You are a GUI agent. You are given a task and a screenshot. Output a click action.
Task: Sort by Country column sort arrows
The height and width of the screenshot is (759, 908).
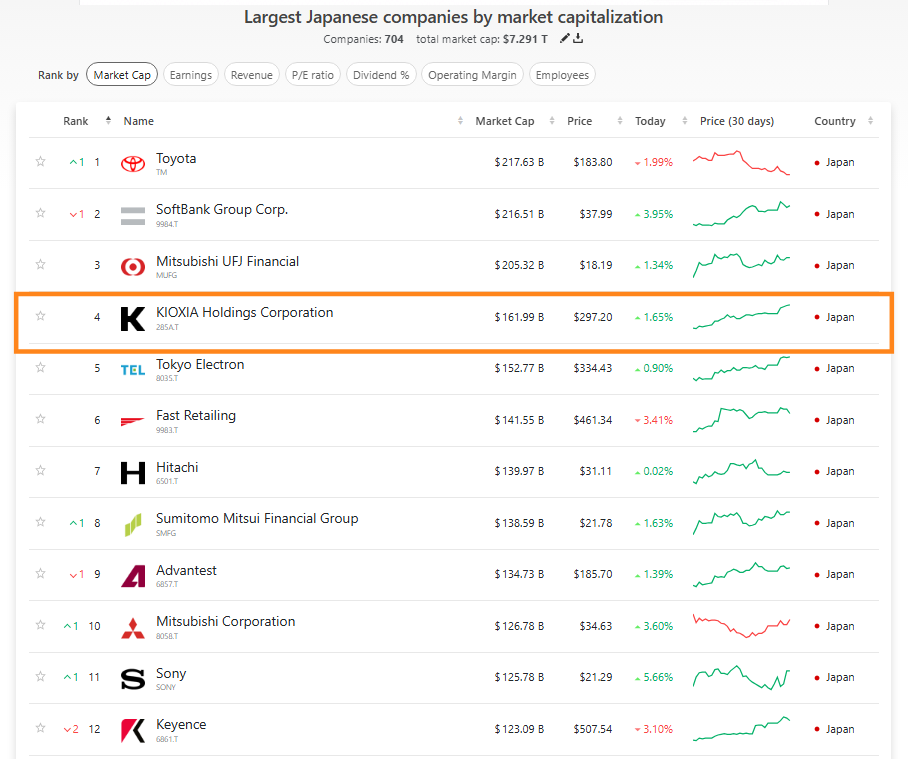pos(870,120)
